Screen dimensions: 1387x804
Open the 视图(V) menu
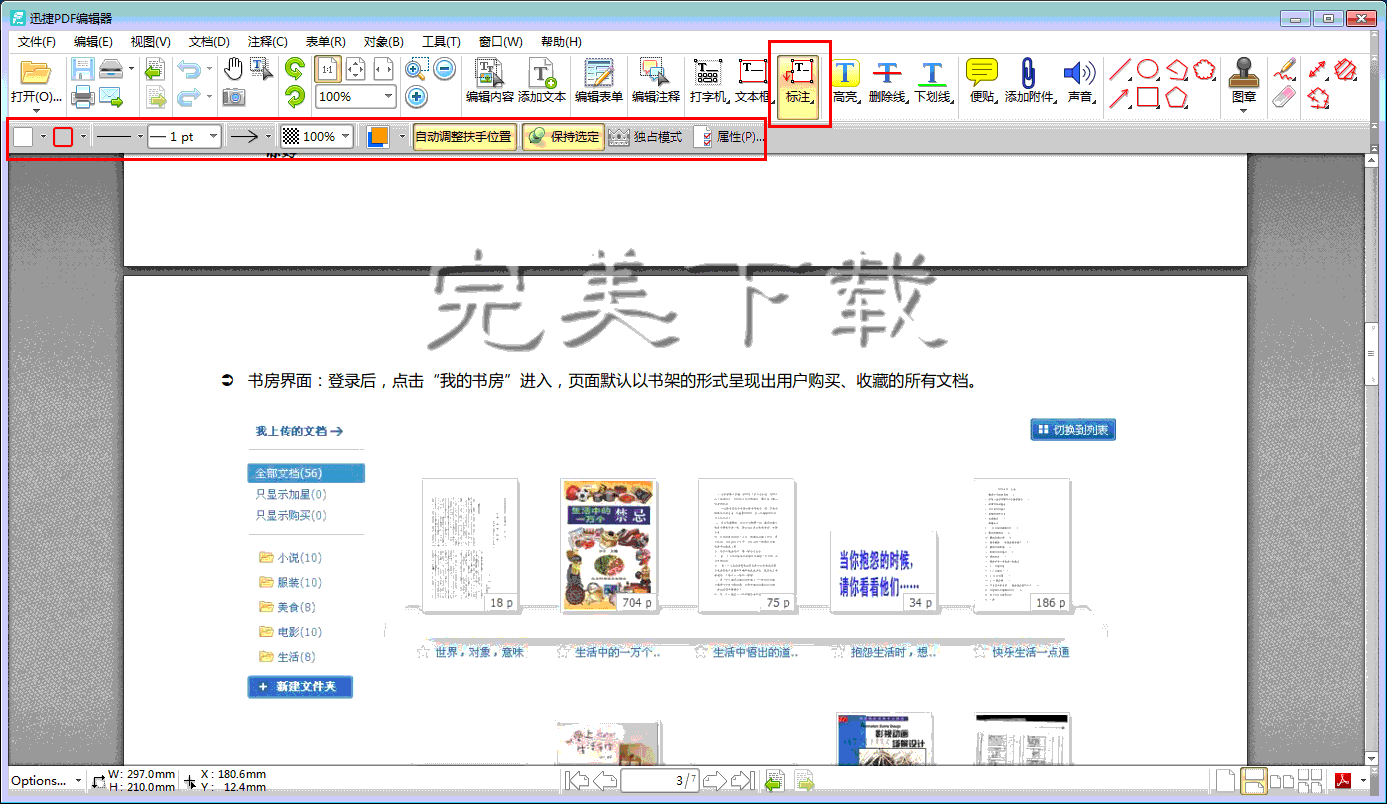(150, 42)
